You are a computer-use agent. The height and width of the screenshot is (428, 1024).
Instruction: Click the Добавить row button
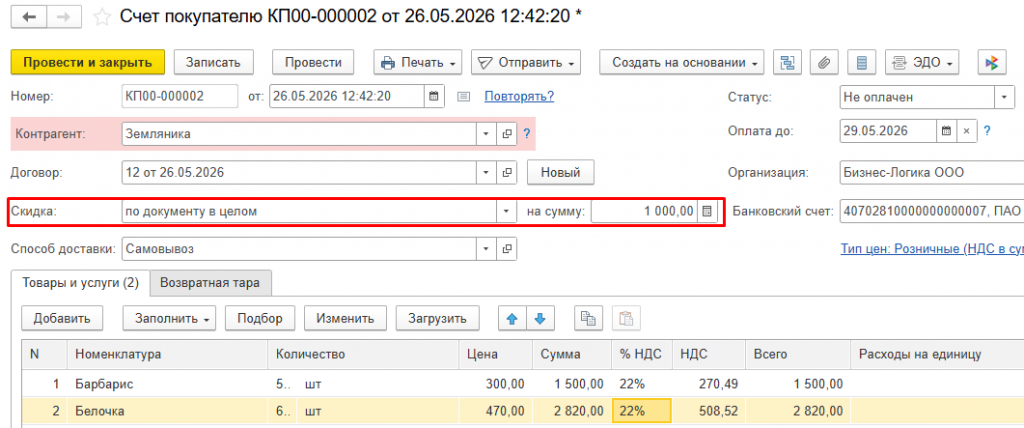[x=63, y=318]
